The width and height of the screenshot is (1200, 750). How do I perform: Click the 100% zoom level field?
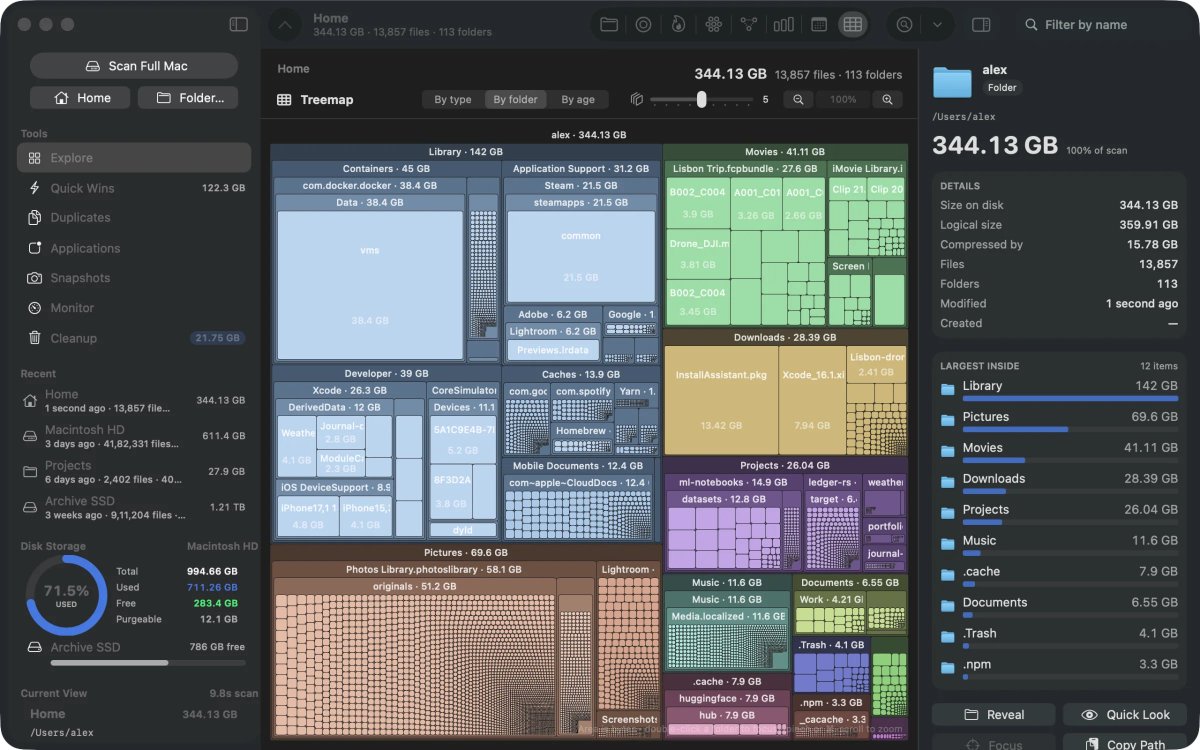click(843, 99)
